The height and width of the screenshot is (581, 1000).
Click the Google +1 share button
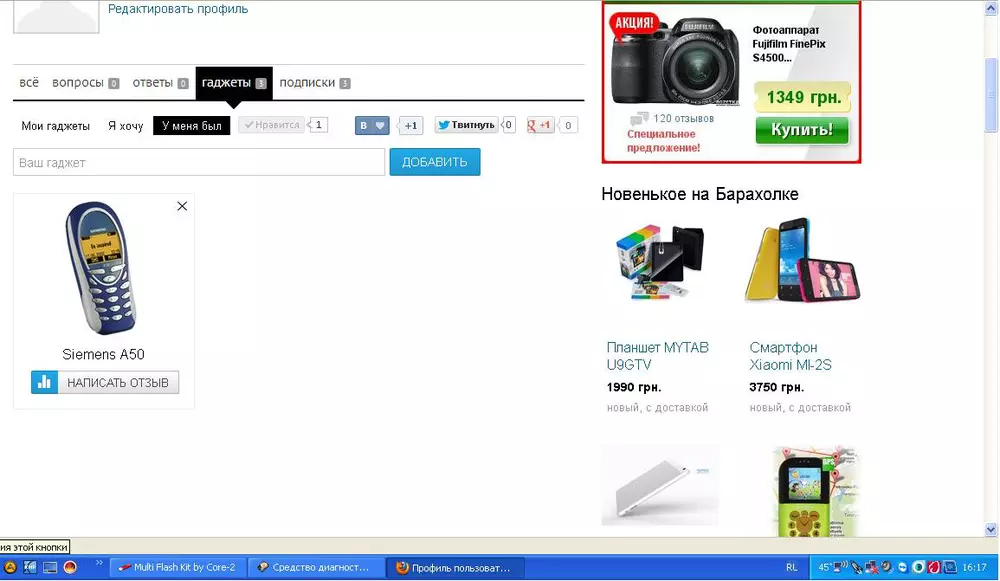[541, 125]
